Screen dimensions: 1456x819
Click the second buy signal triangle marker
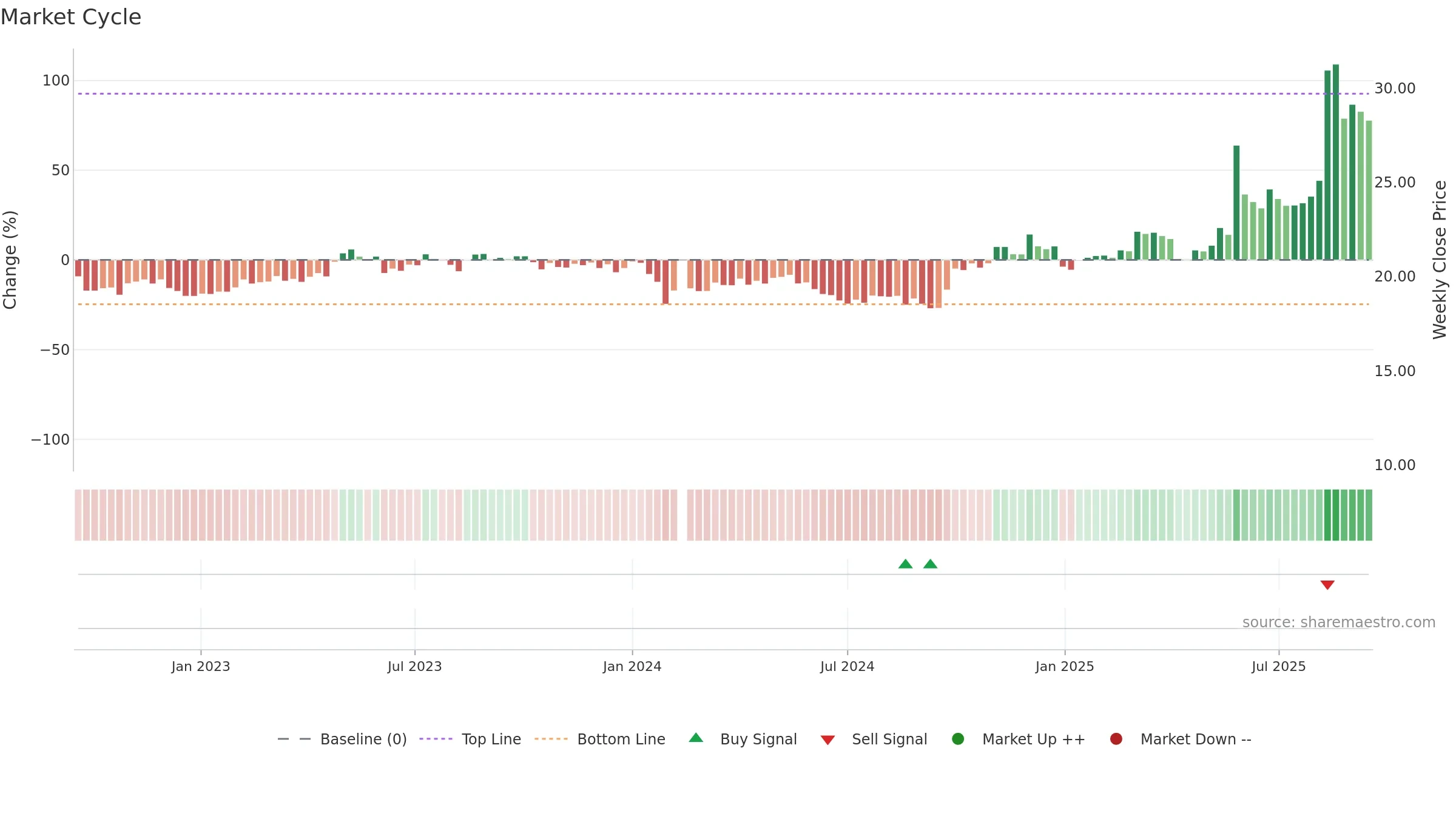point(930,564)
